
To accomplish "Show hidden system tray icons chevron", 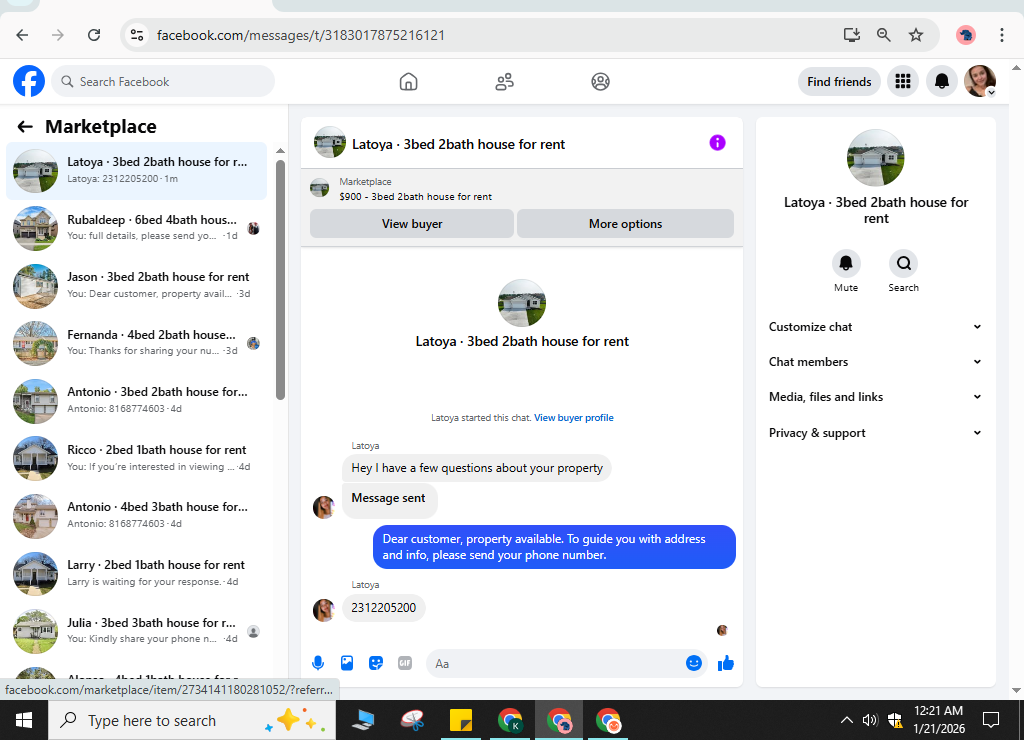I will 846,720.
